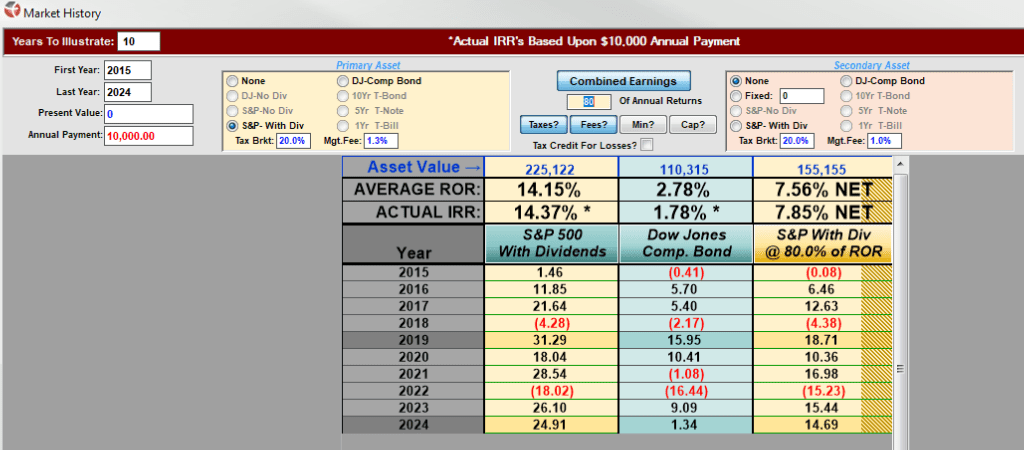Edit the Secondary Asset Fixed value field
Viewport: 1024px width, 450px height.
[802, 96]
